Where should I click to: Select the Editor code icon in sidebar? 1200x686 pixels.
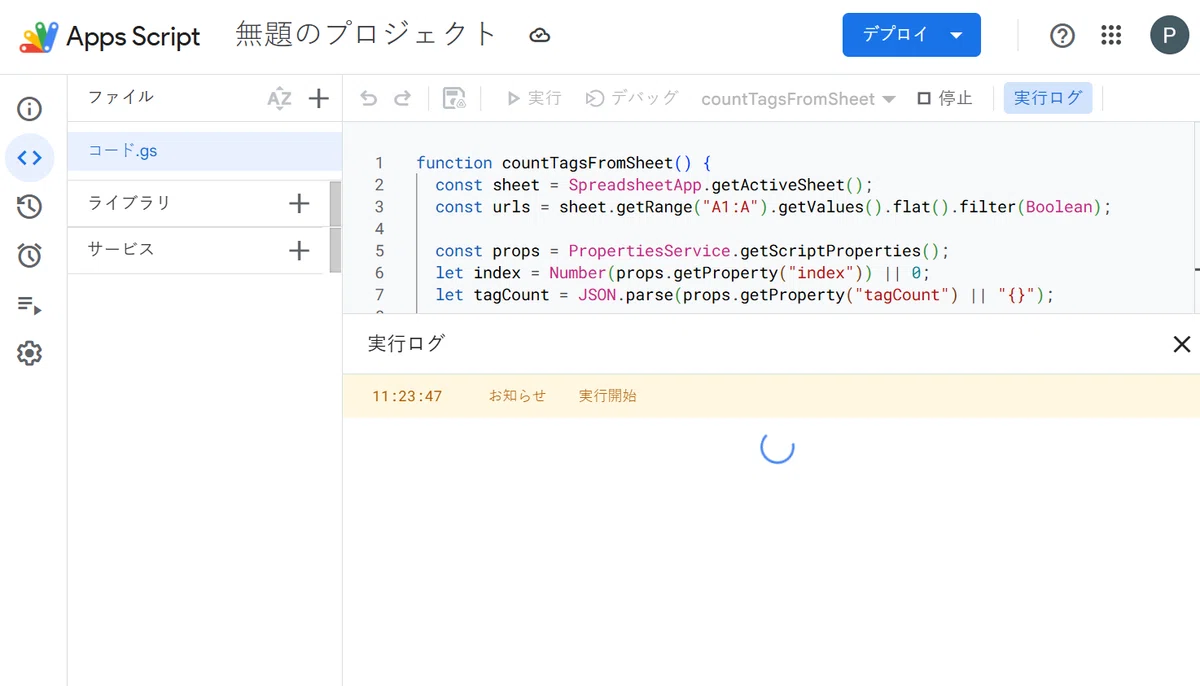pyautogui.click(x=30, y=158)
